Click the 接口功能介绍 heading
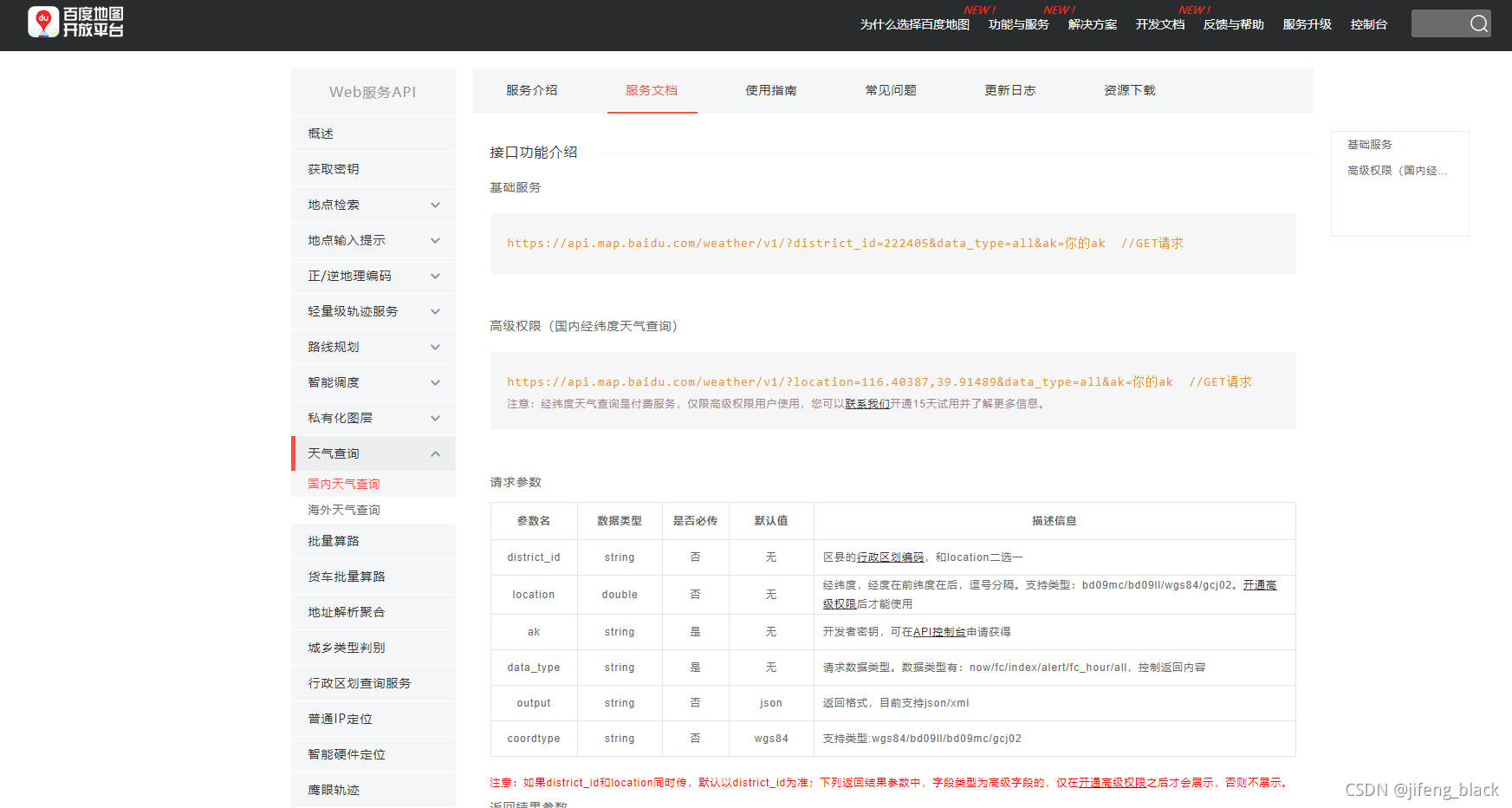 tap(534, 153)
